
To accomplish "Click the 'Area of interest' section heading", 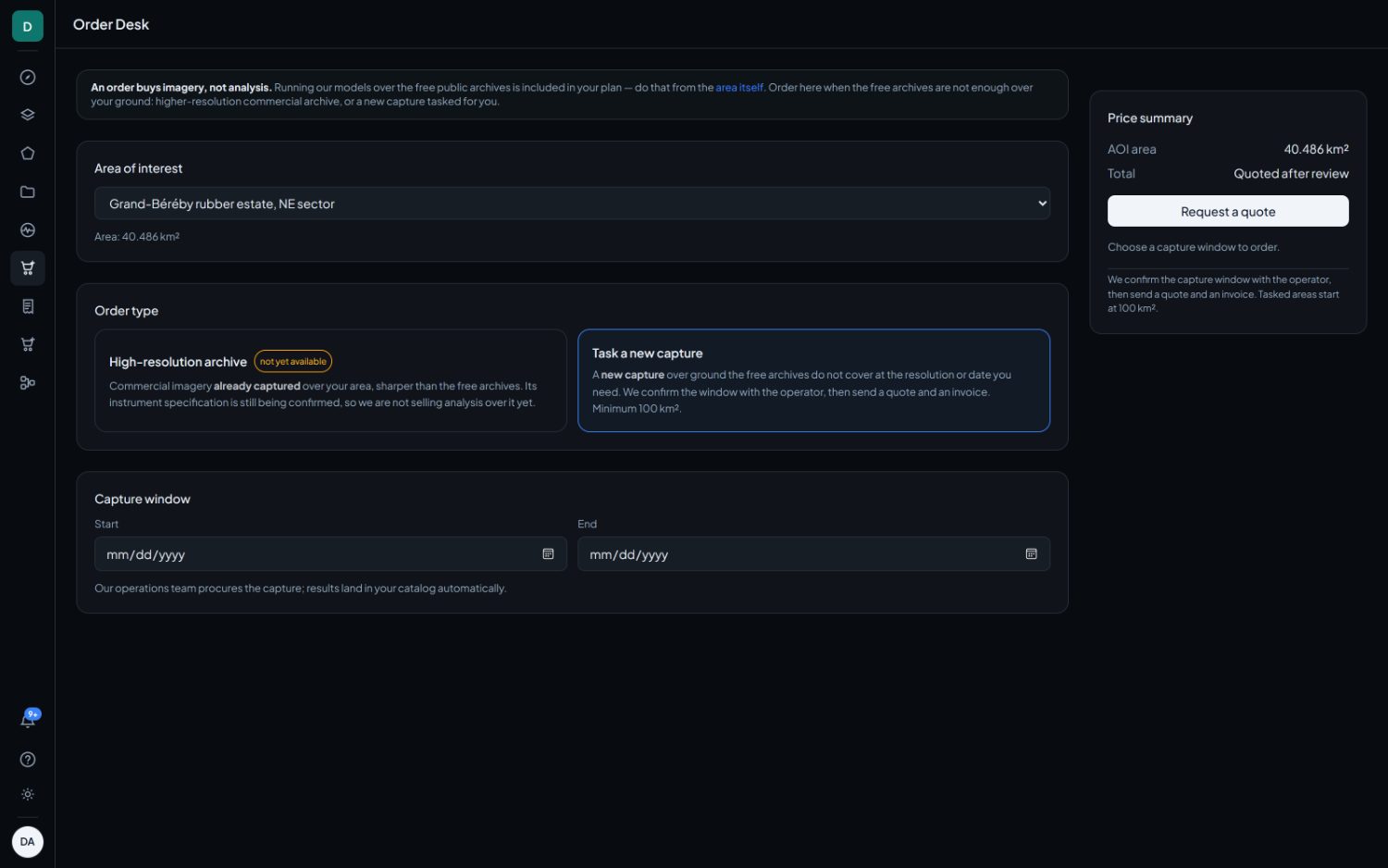I will pos(139,168).
